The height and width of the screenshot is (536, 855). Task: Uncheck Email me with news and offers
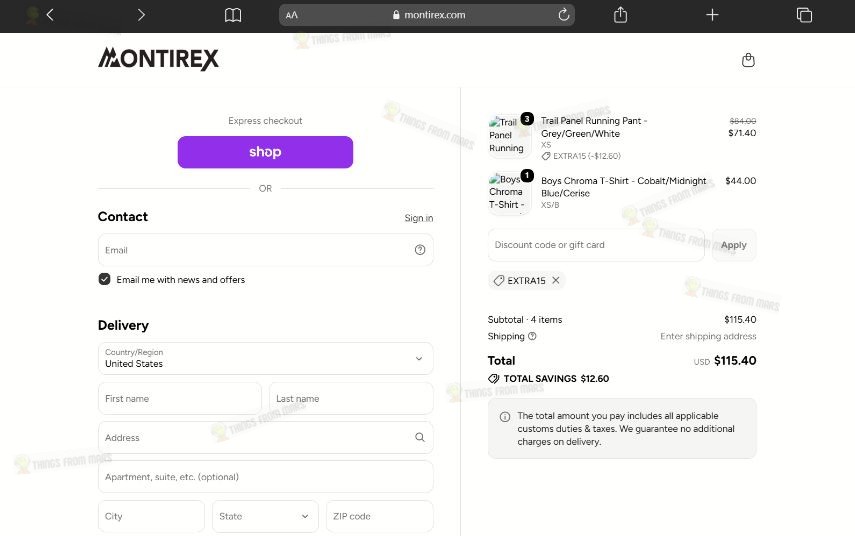click(104, 279)
